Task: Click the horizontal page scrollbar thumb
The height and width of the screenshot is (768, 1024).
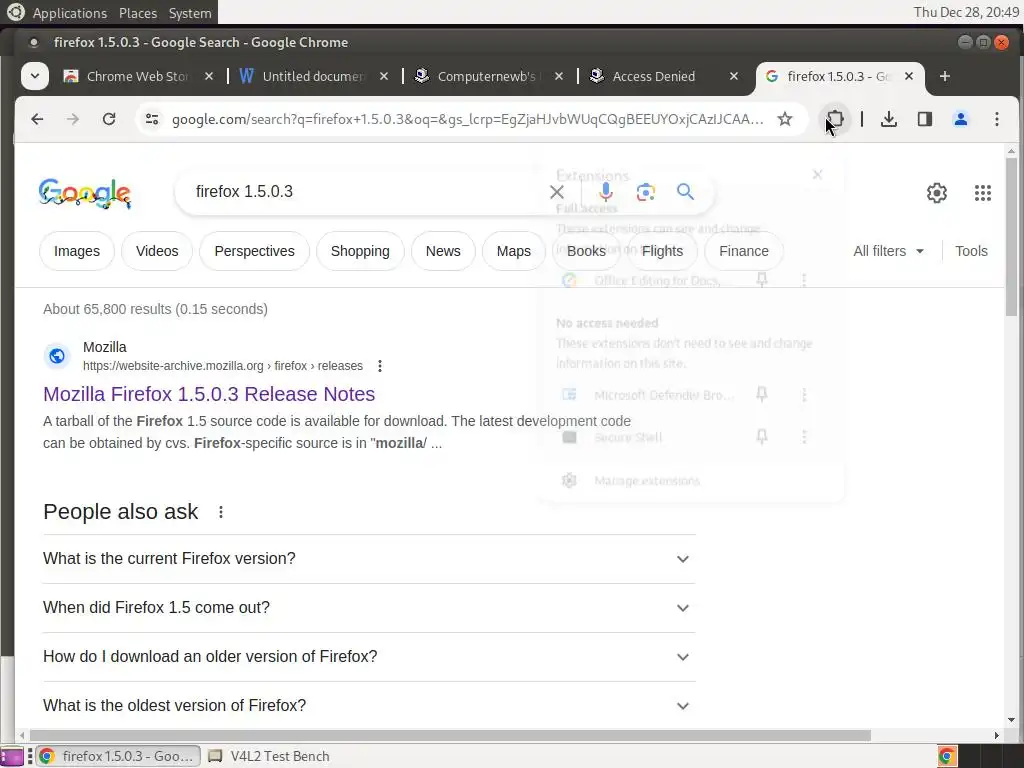Action: 450,735
